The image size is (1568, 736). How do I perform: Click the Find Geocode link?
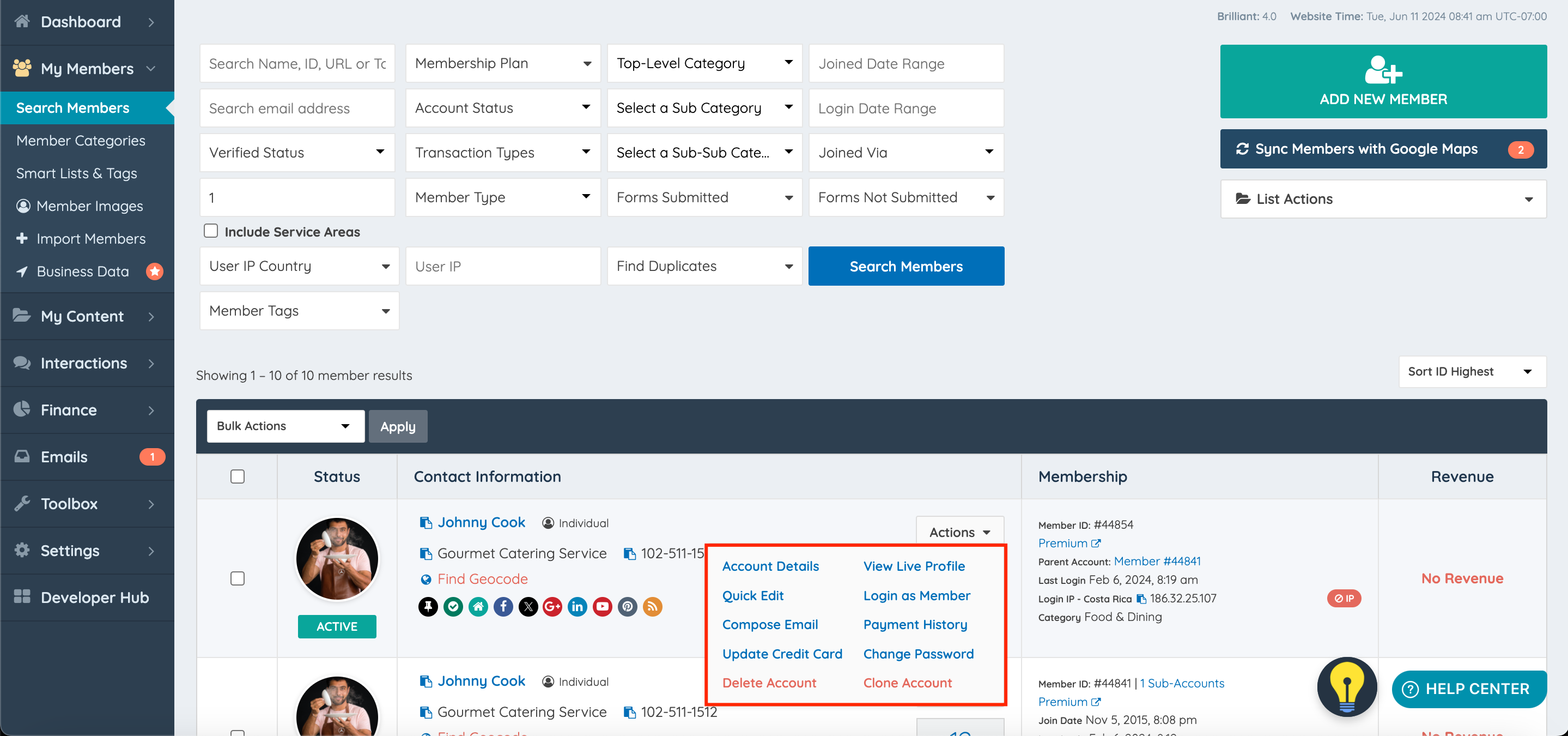(482, 579)
